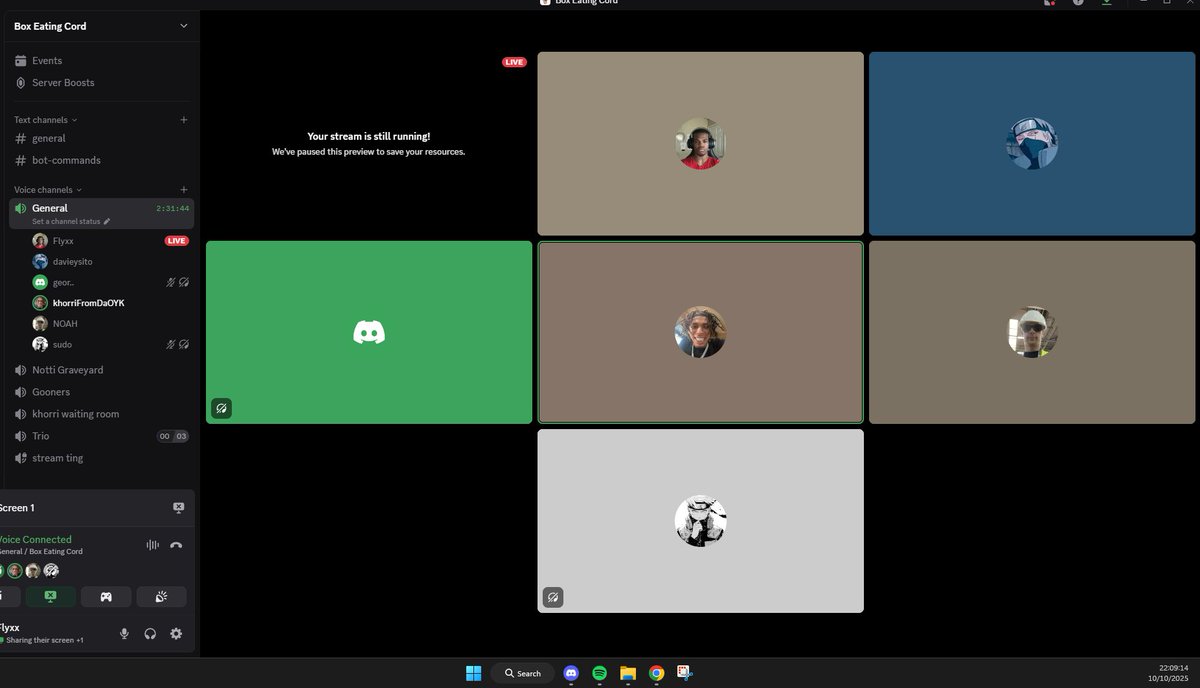Click Set a channel status
Screen dimensions: 1200x688
[x=71, y=221]
